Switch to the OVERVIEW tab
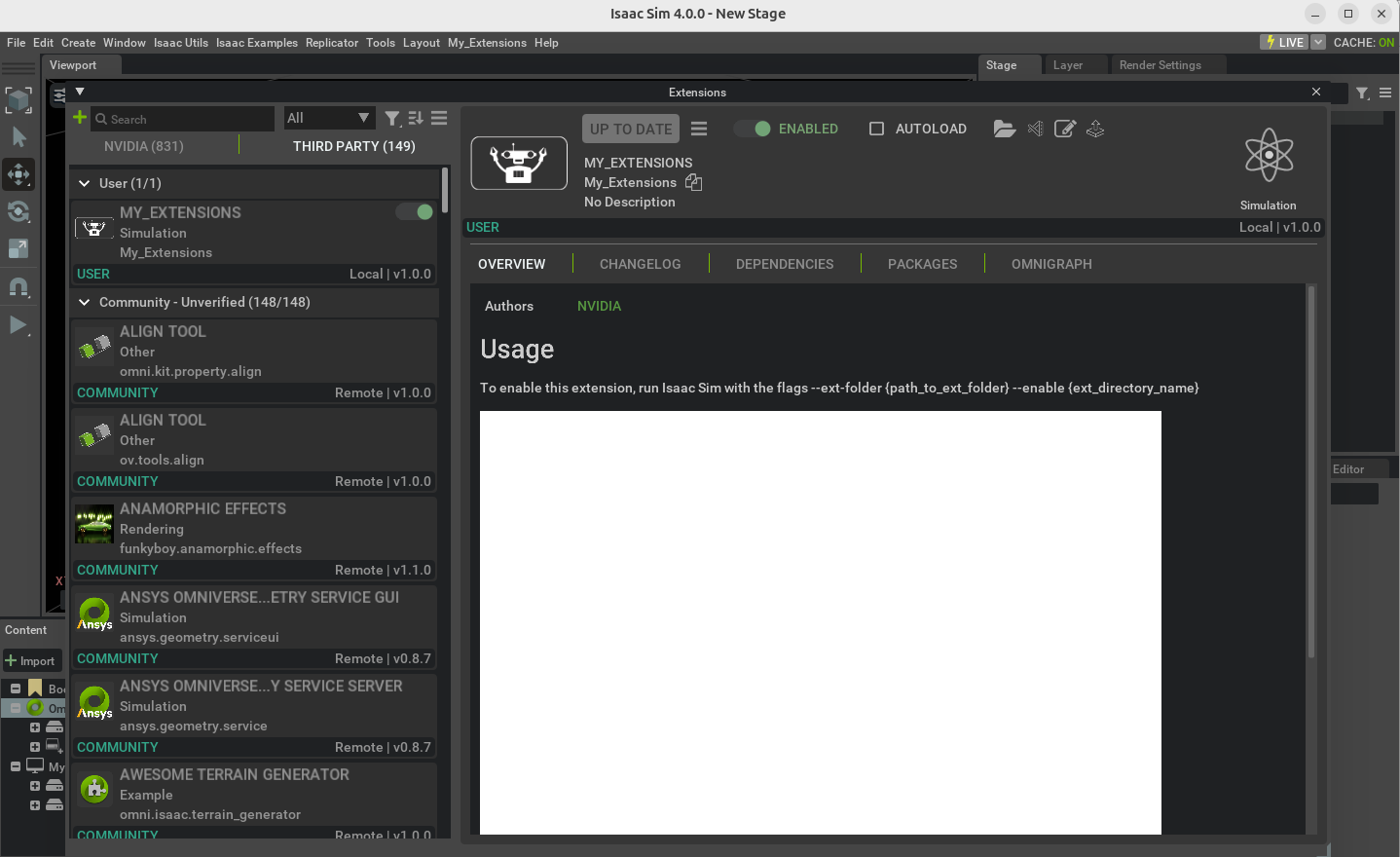1400x857 pixels. pos(512,264)
